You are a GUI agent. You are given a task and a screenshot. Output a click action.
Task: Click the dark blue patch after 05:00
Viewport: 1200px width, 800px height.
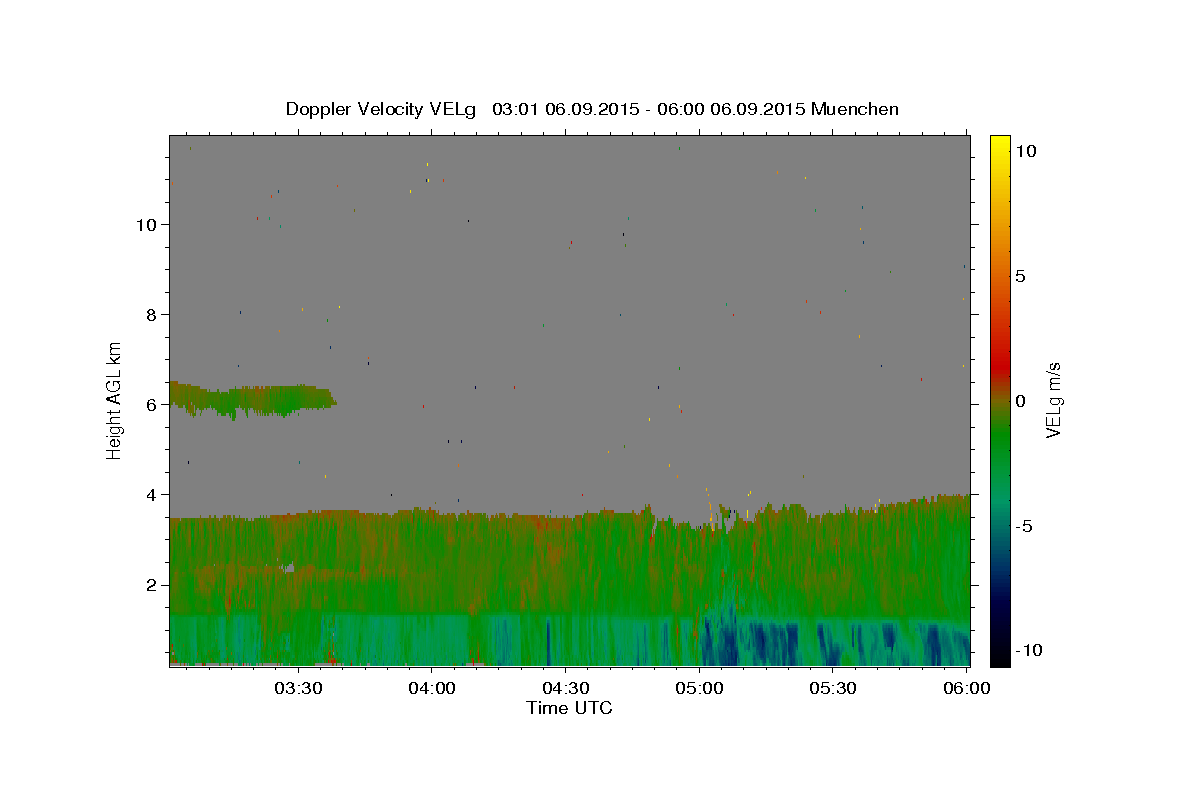point(750,643)
